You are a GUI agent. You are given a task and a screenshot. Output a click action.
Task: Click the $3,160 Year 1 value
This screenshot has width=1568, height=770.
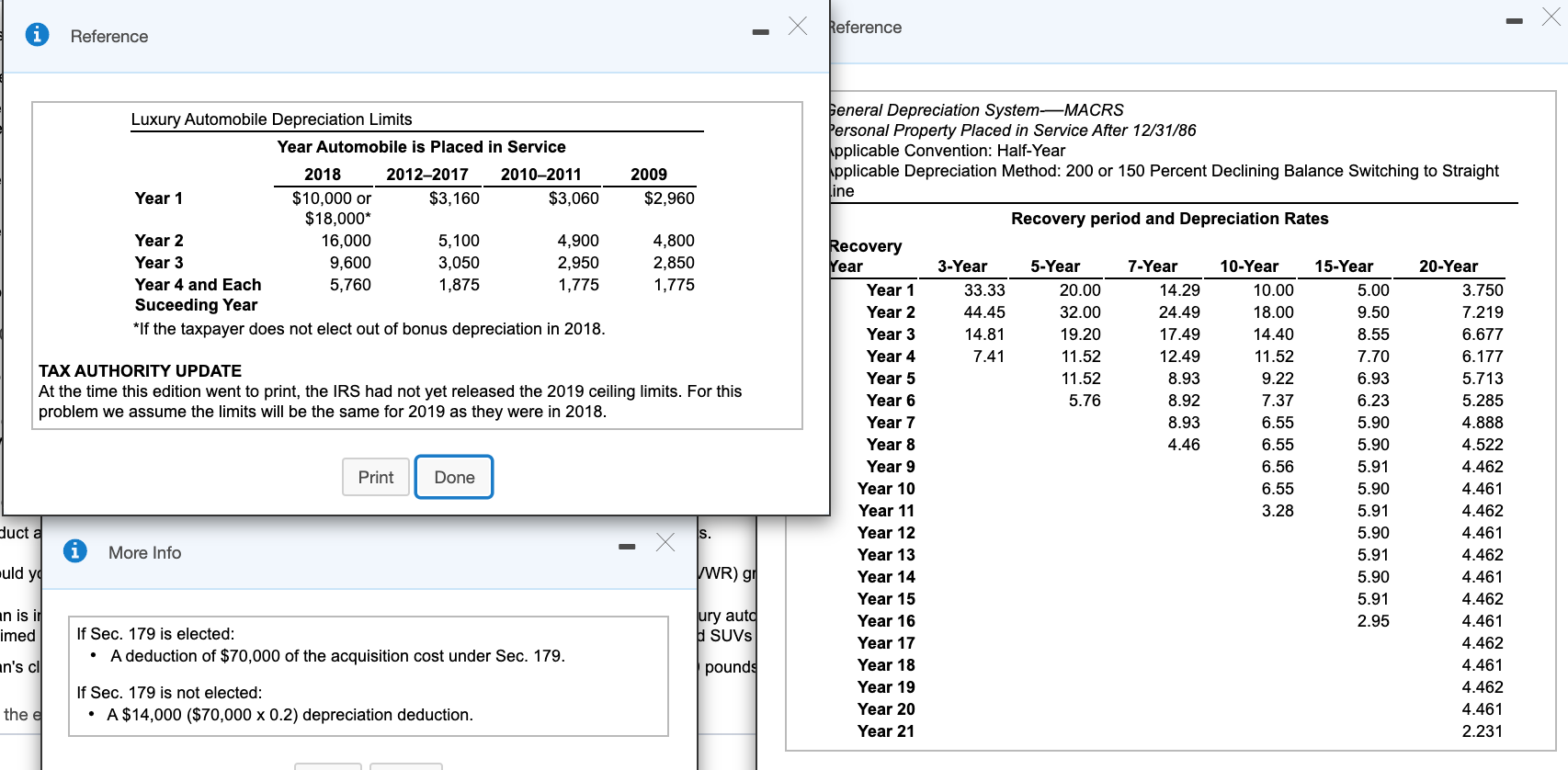coord(454,198)
